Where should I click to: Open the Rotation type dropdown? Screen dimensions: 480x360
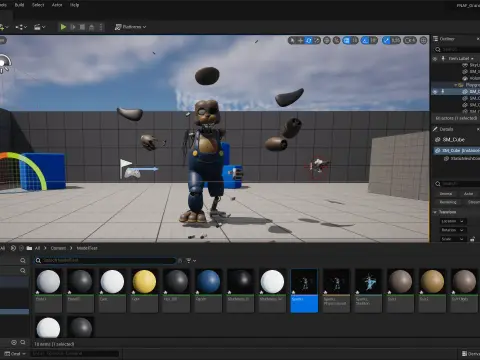click(453, 230)
